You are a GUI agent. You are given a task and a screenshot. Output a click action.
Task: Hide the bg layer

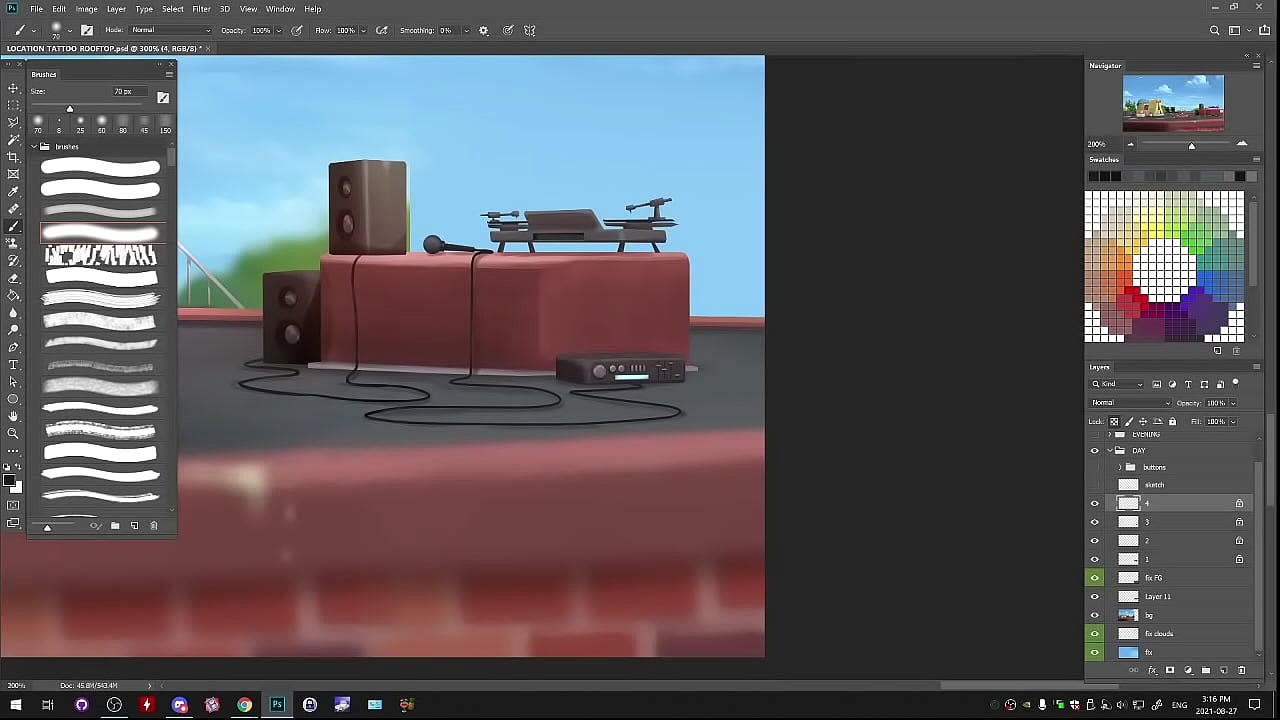[x=1094, y=615]
